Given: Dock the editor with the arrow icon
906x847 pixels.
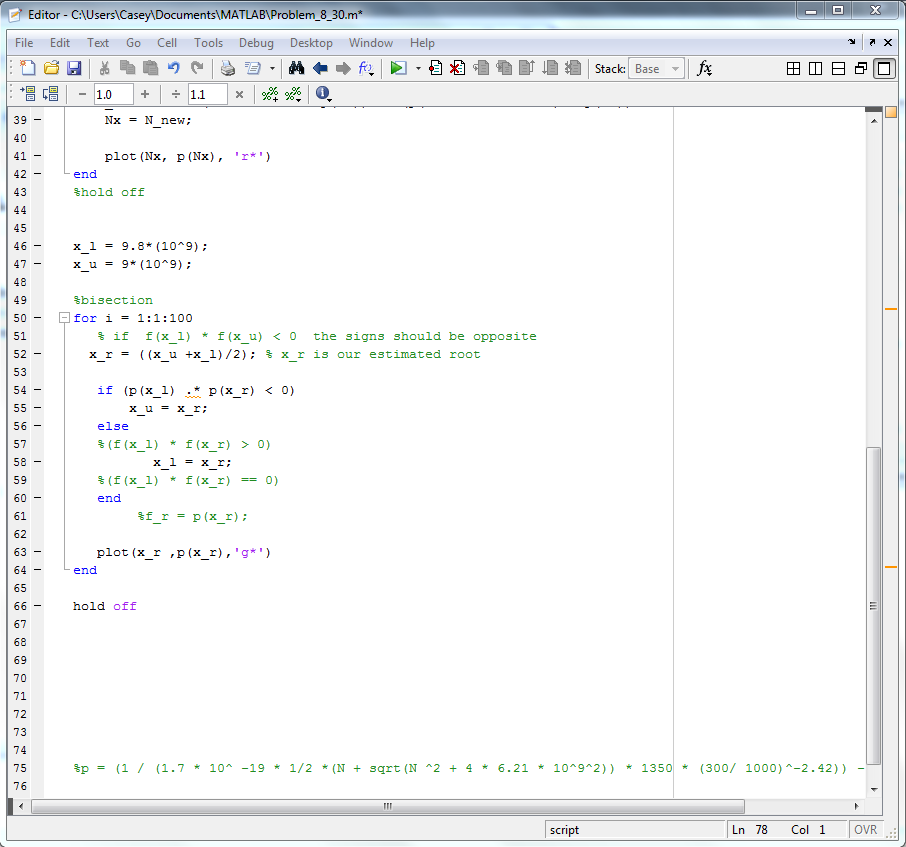Looking at the screenshot, I should click(x=851, y=42).
